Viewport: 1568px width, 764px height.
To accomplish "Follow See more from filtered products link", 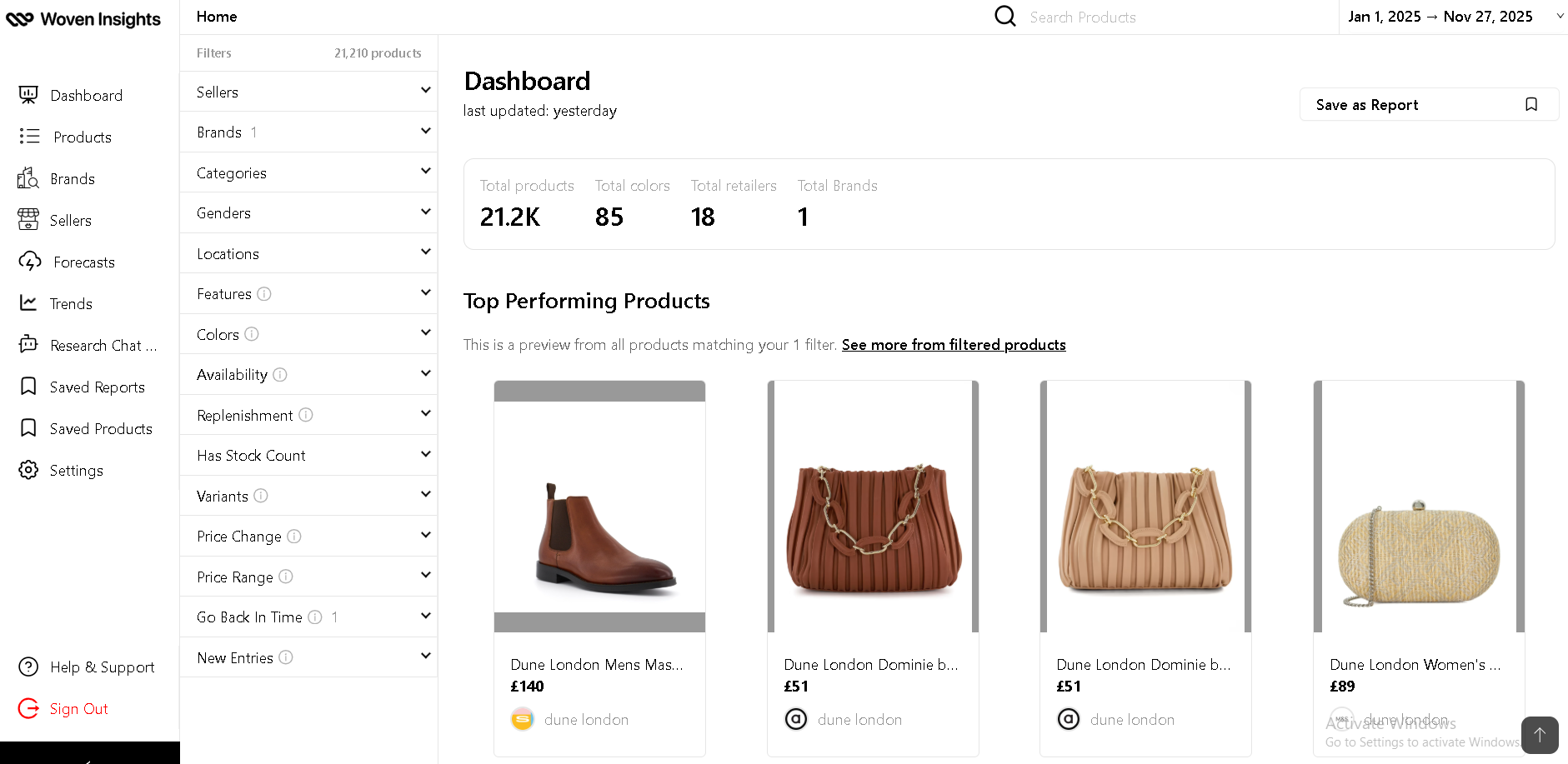I will pos(954,345).
